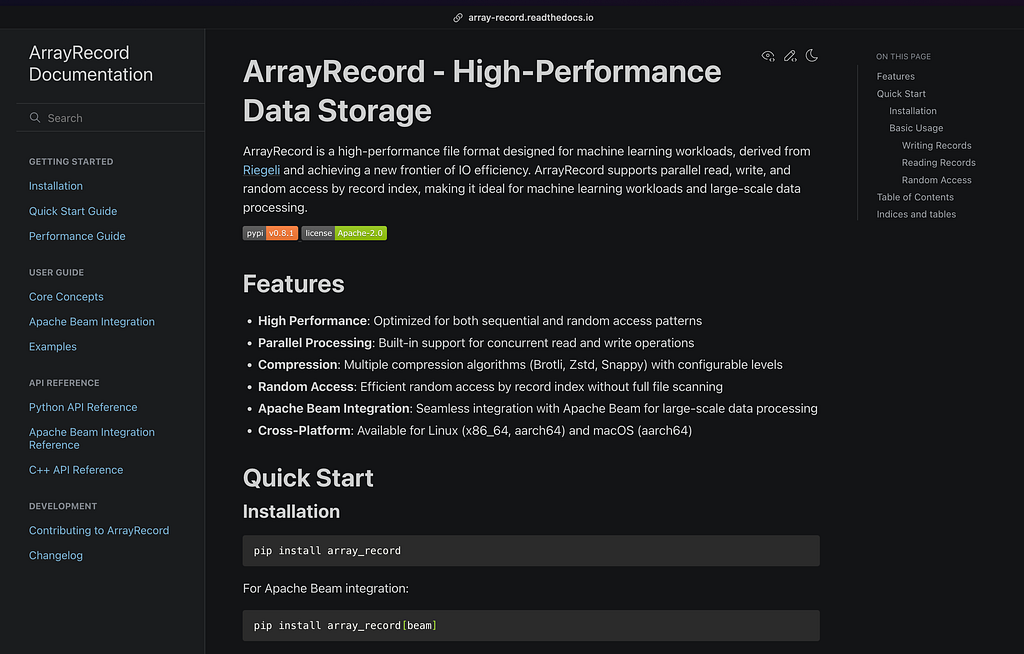Open ArrayRecord Documentation home title
Viewport: 1024px width, 654px height.
[x=91, y=63]
